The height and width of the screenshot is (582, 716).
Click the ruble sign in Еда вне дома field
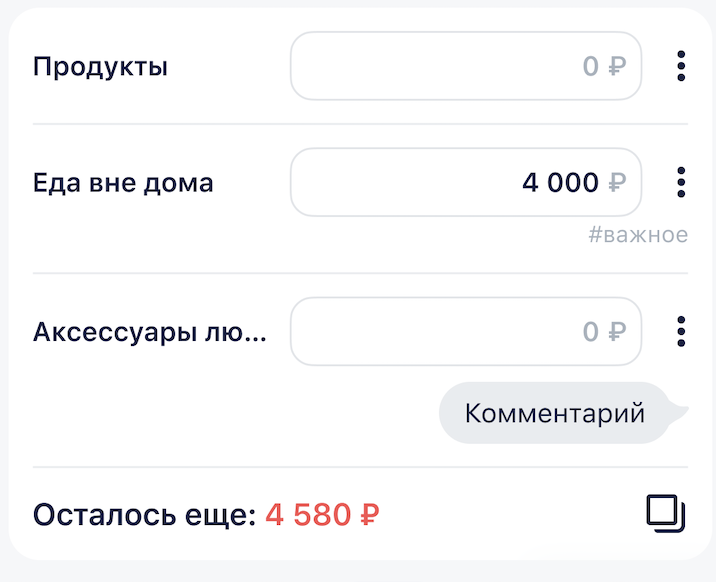pos(617,182)
